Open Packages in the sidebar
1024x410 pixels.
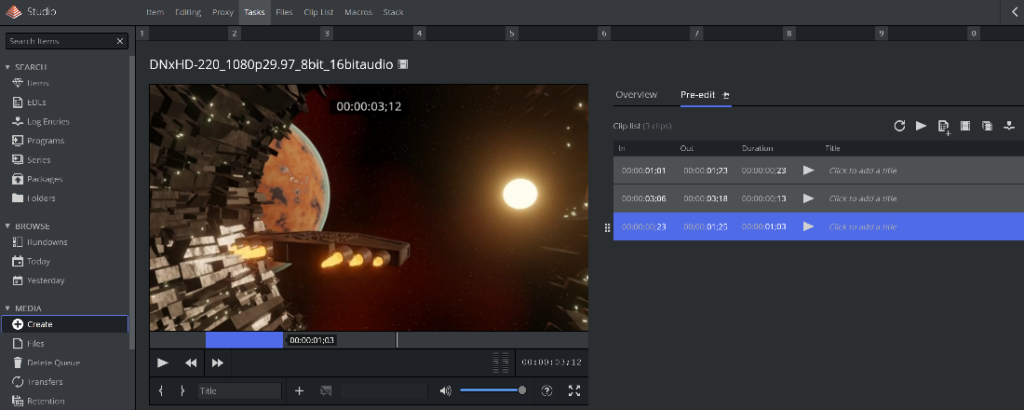coord(44,179)
